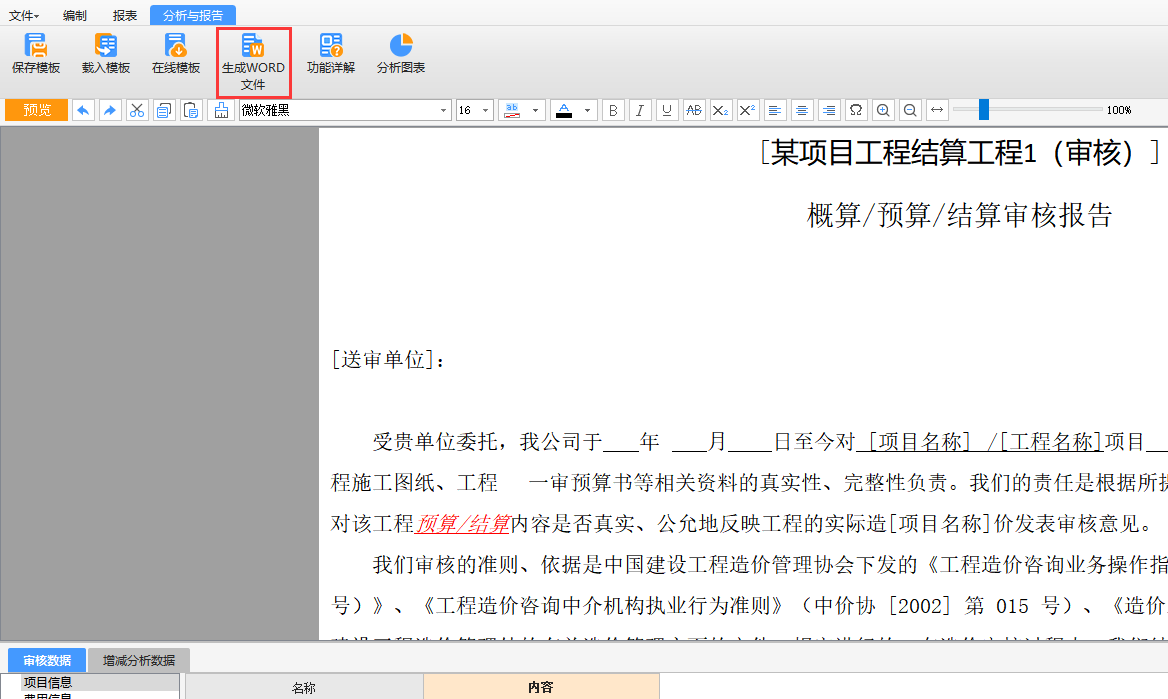
Task: Select 项目信息 in the left list
Action: pos(48,682)
